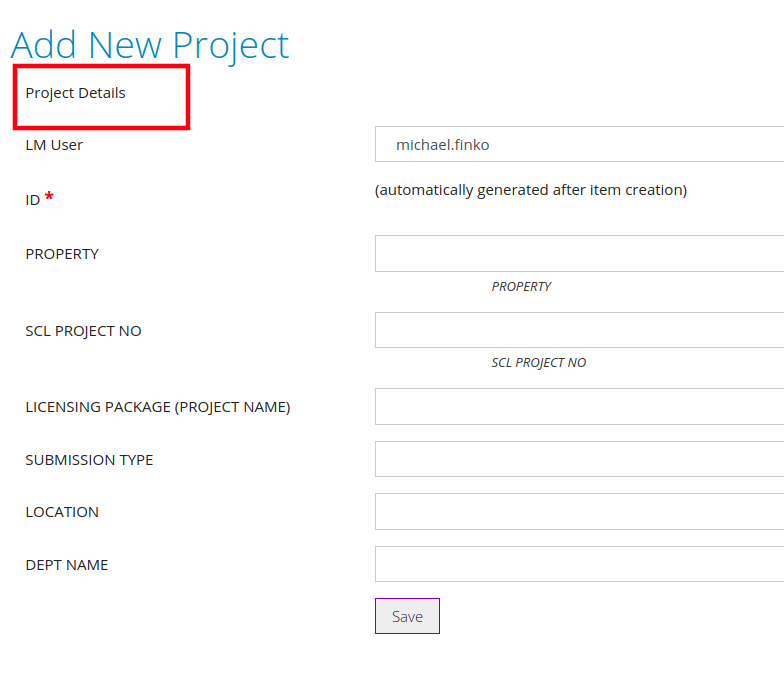Viewport: 784px width, 675px height.
Task: Click the Save button
Action: pos(407,616)
